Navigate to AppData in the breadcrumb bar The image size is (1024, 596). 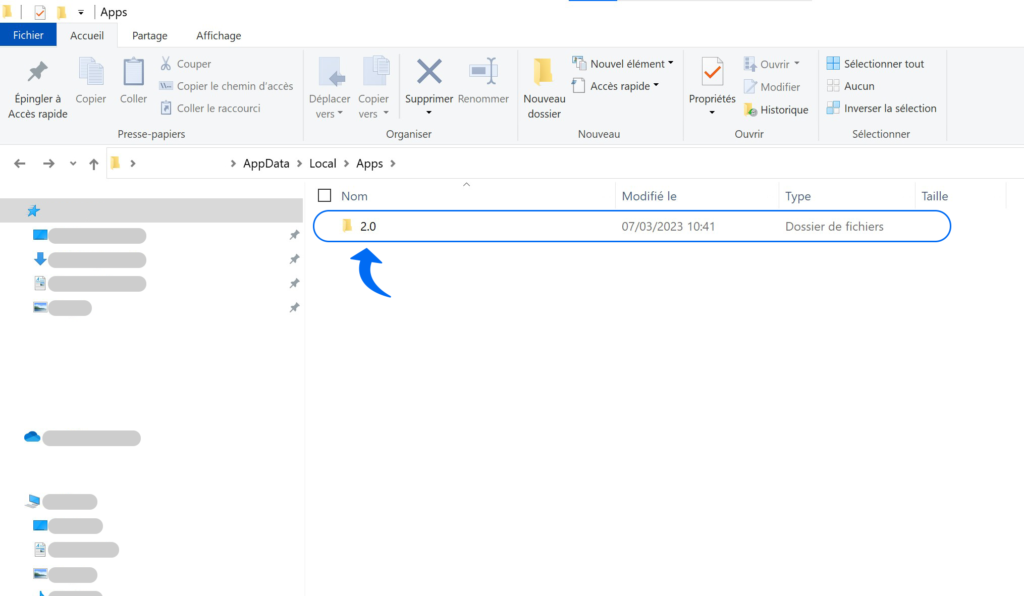click(265, 163)
